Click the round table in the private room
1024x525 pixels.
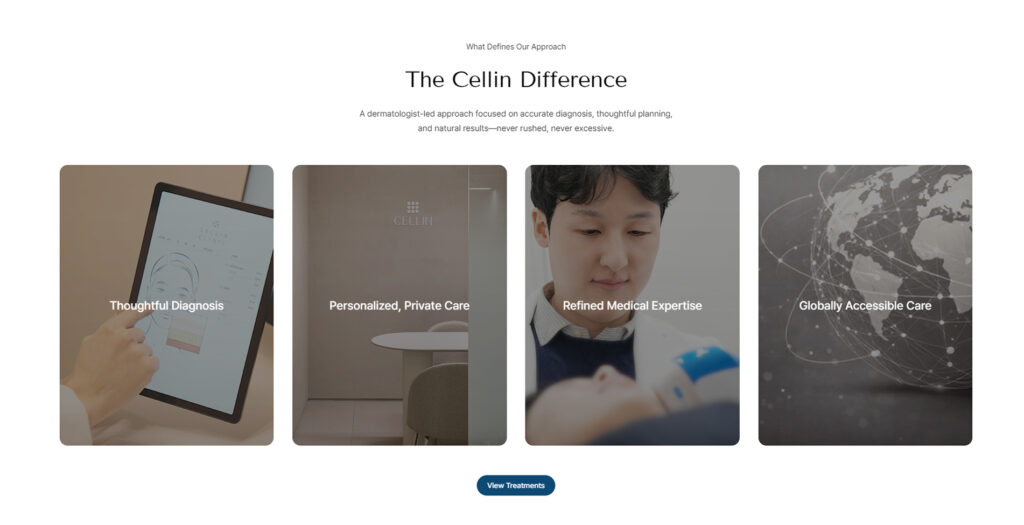[420, 342]
